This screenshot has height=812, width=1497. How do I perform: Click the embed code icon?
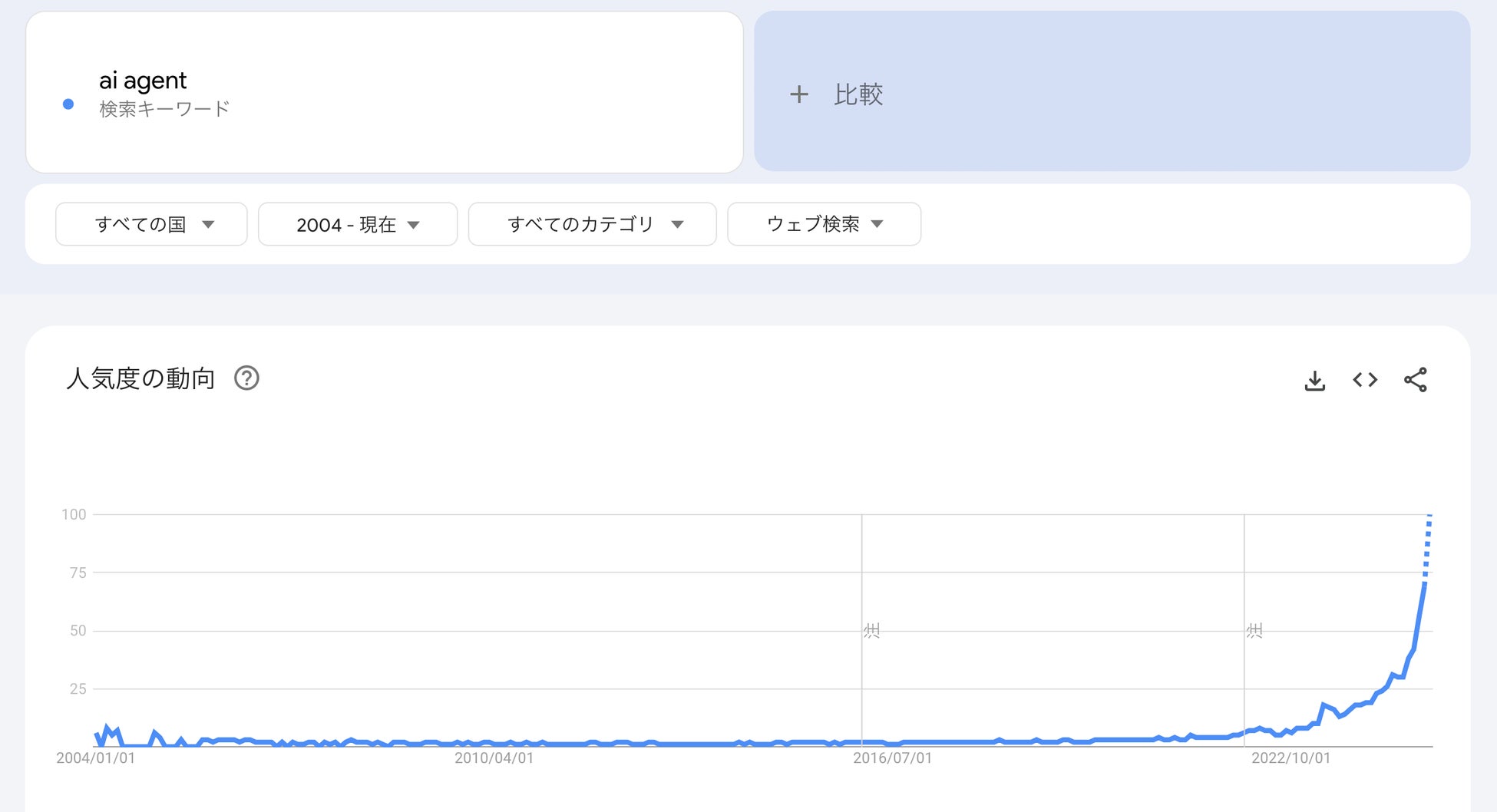pyautogui.click(x=1365, y=380)
